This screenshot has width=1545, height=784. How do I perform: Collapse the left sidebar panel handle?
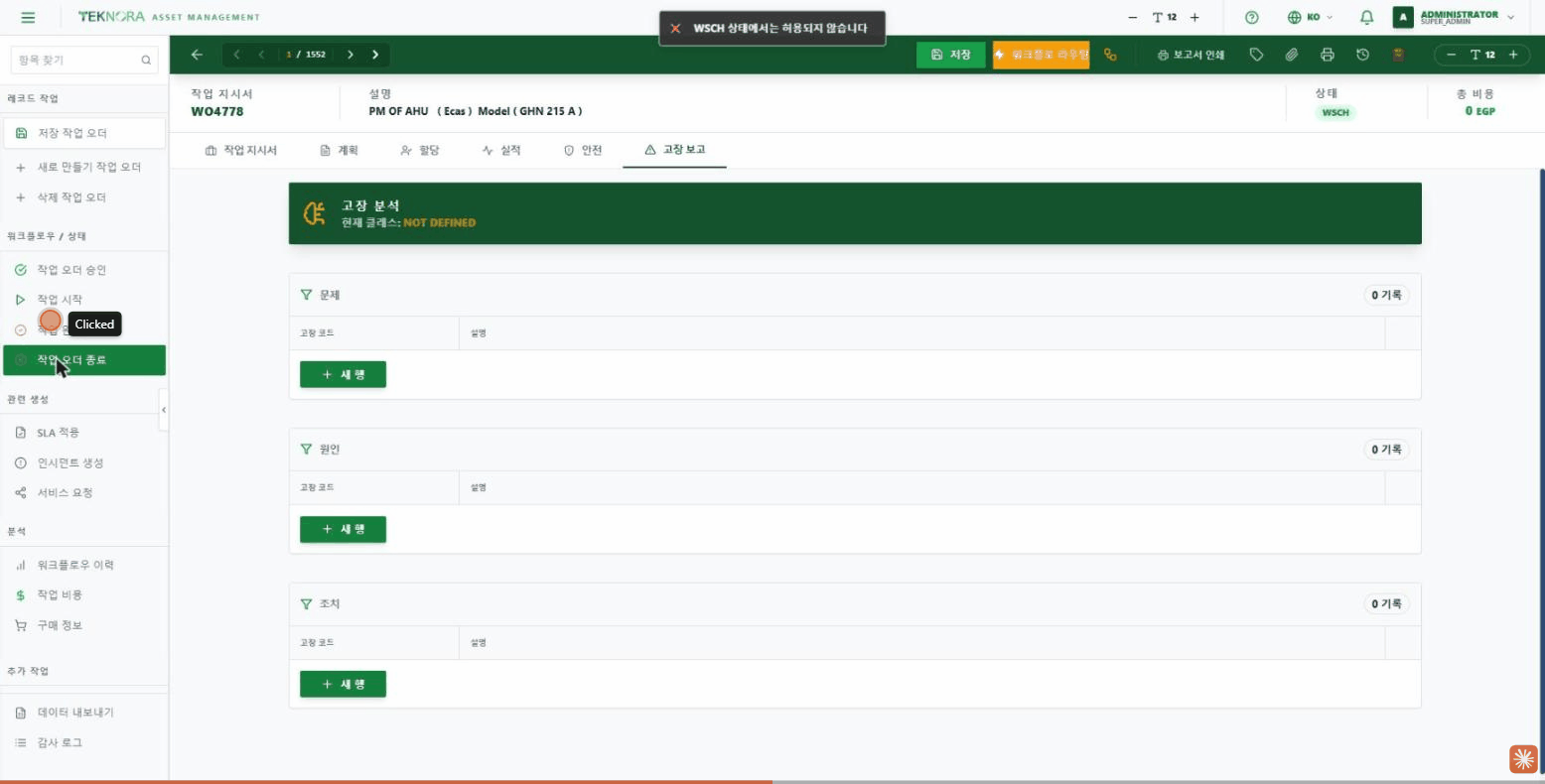(x=164, y=410)
